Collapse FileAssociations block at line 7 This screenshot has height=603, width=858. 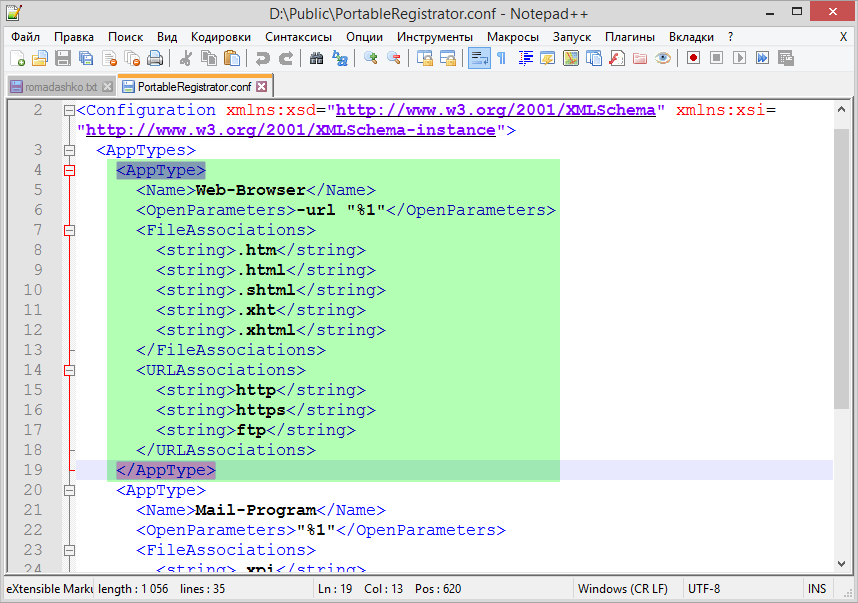tap(69, 230)
